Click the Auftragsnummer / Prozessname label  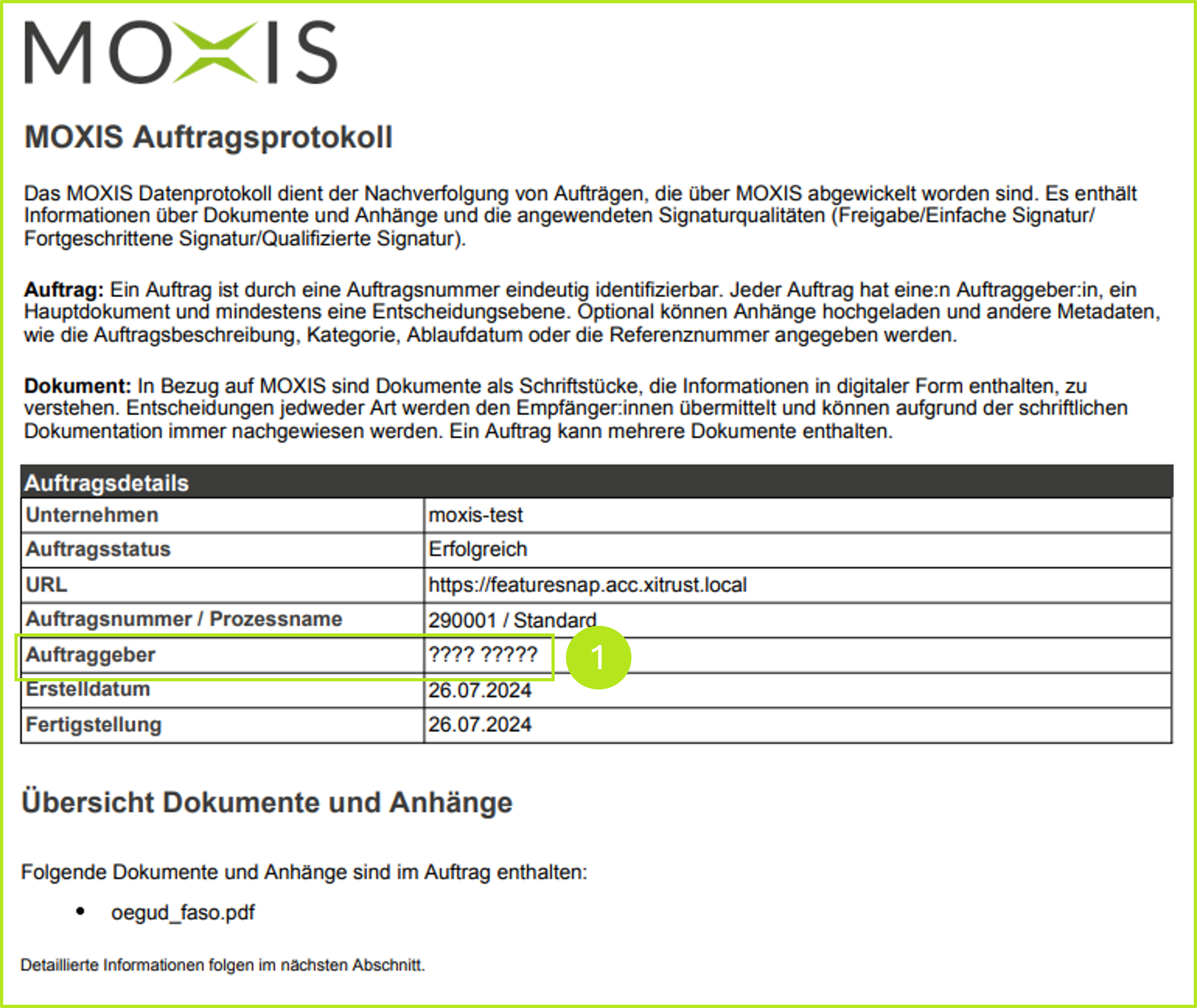point(184,619)
